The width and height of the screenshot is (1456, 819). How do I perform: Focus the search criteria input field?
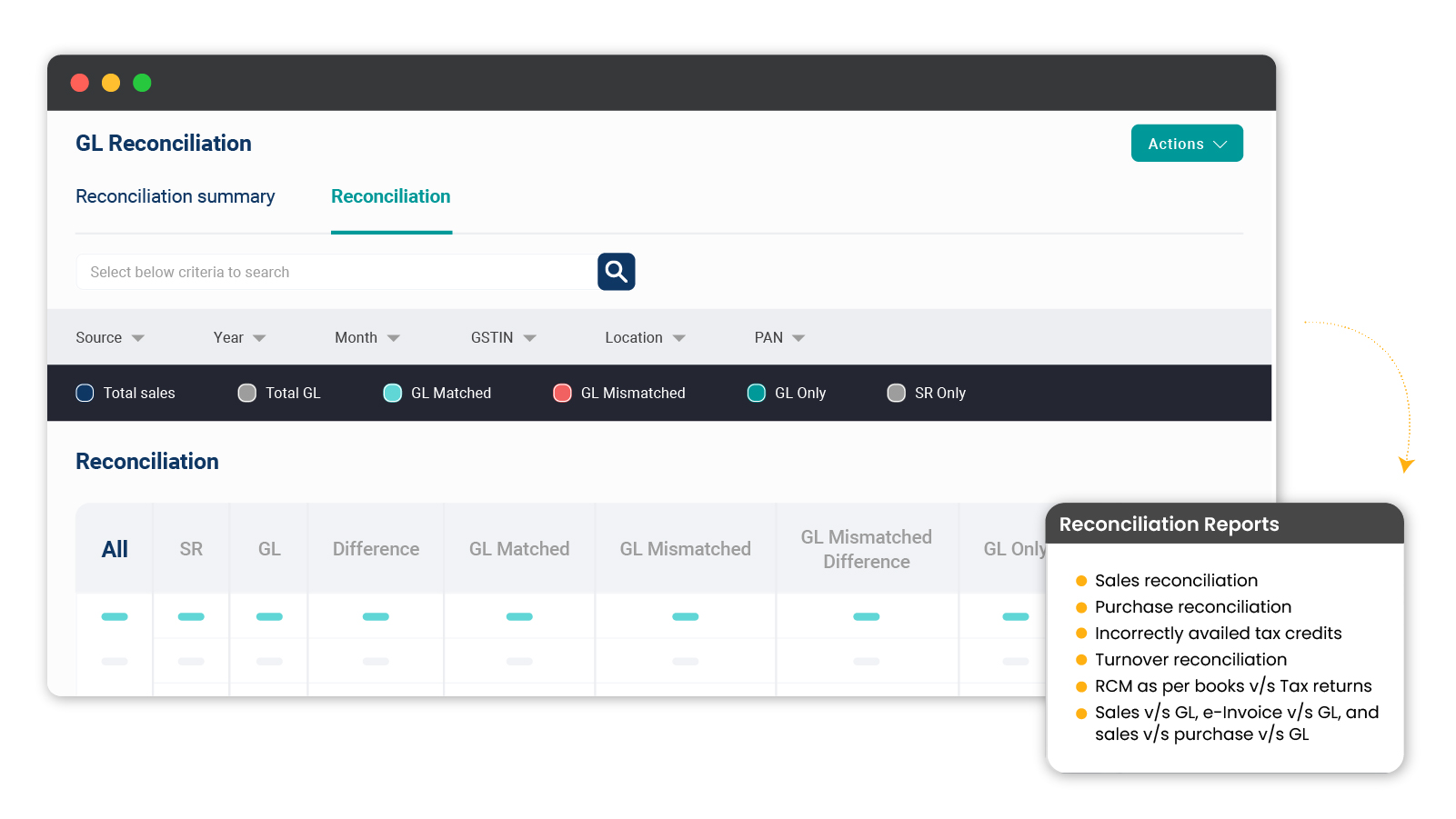tap(336, 272)
